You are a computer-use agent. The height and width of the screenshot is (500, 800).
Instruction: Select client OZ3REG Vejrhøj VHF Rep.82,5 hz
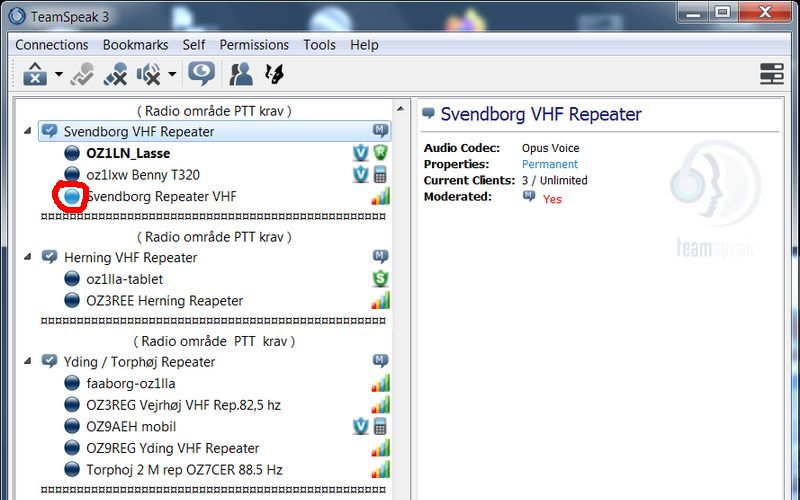point(184,405)
